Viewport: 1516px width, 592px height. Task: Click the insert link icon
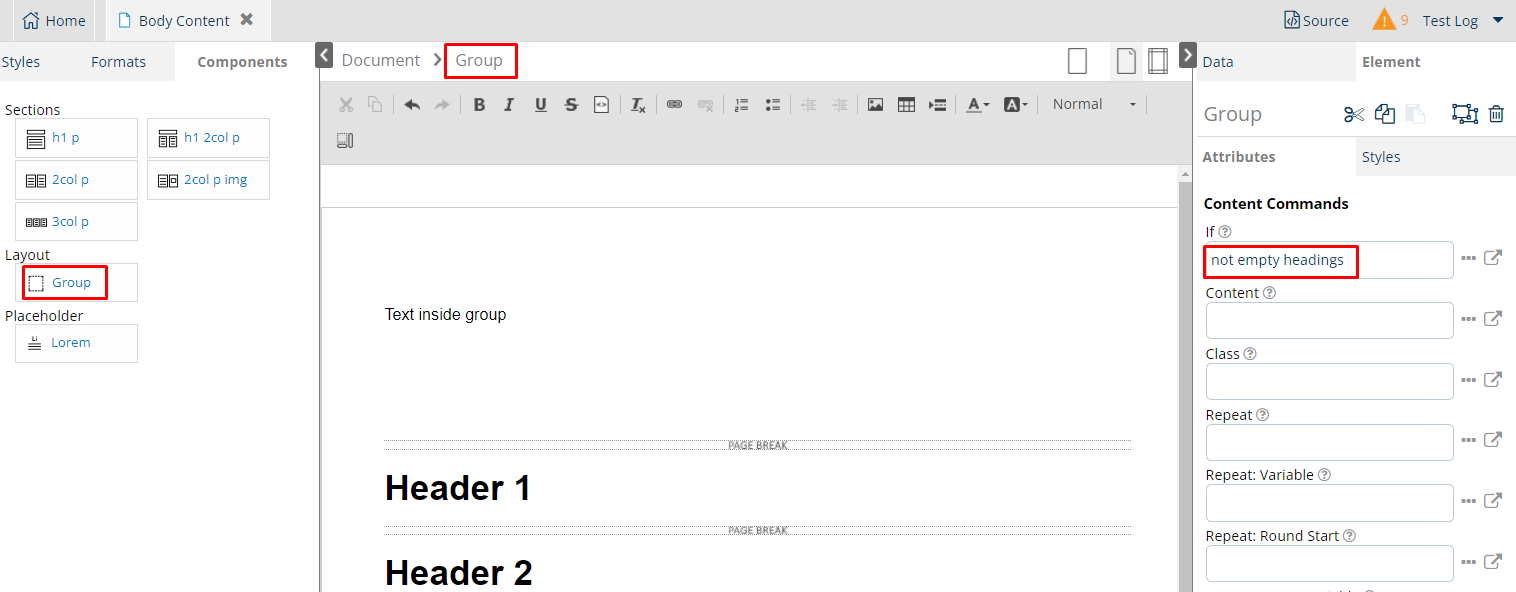(674, 105)
